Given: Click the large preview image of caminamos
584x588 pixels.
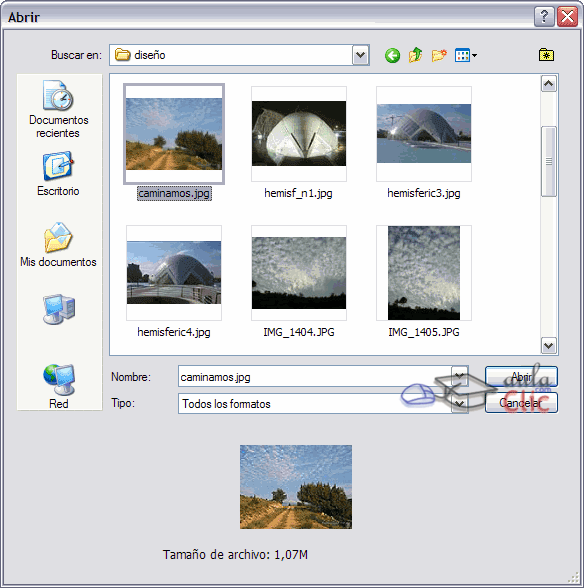Looking at the screenshot, I should coord(296,487).
